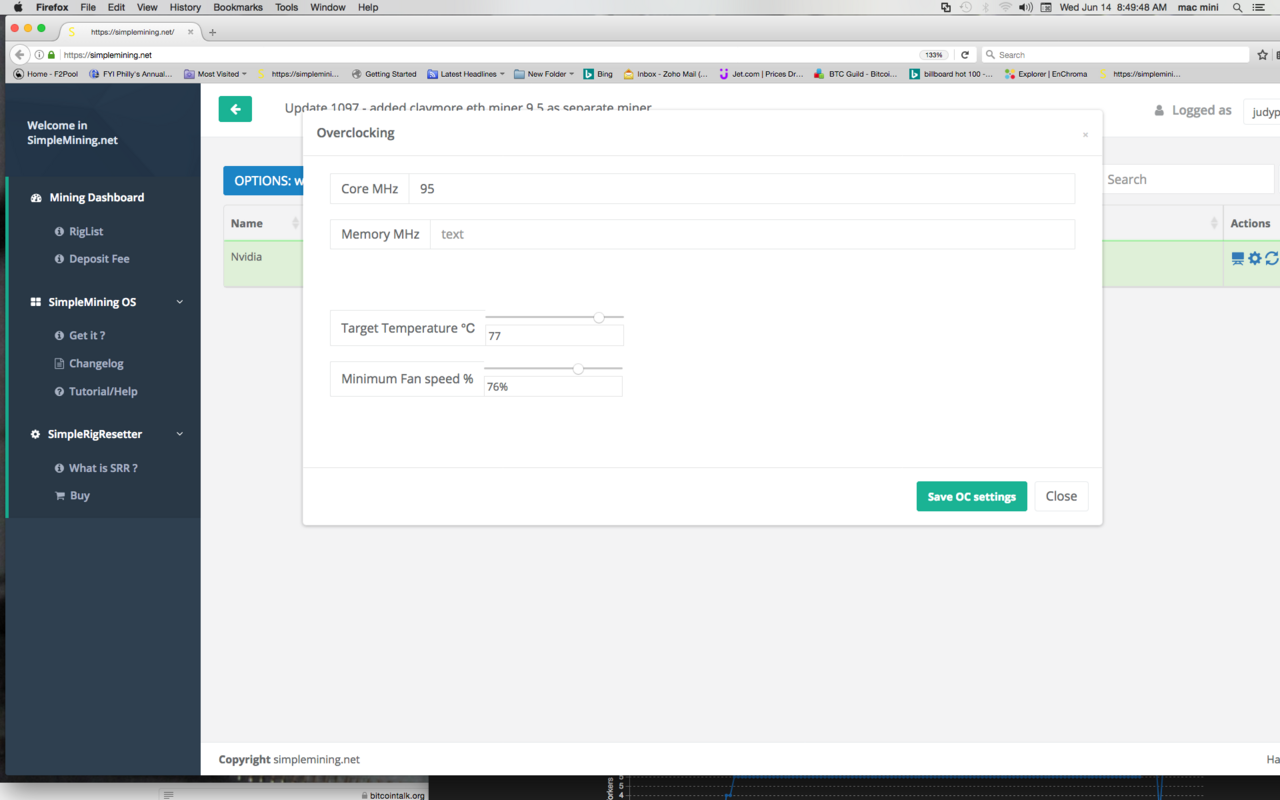Save the OC settings

click(x=971, y=496)
